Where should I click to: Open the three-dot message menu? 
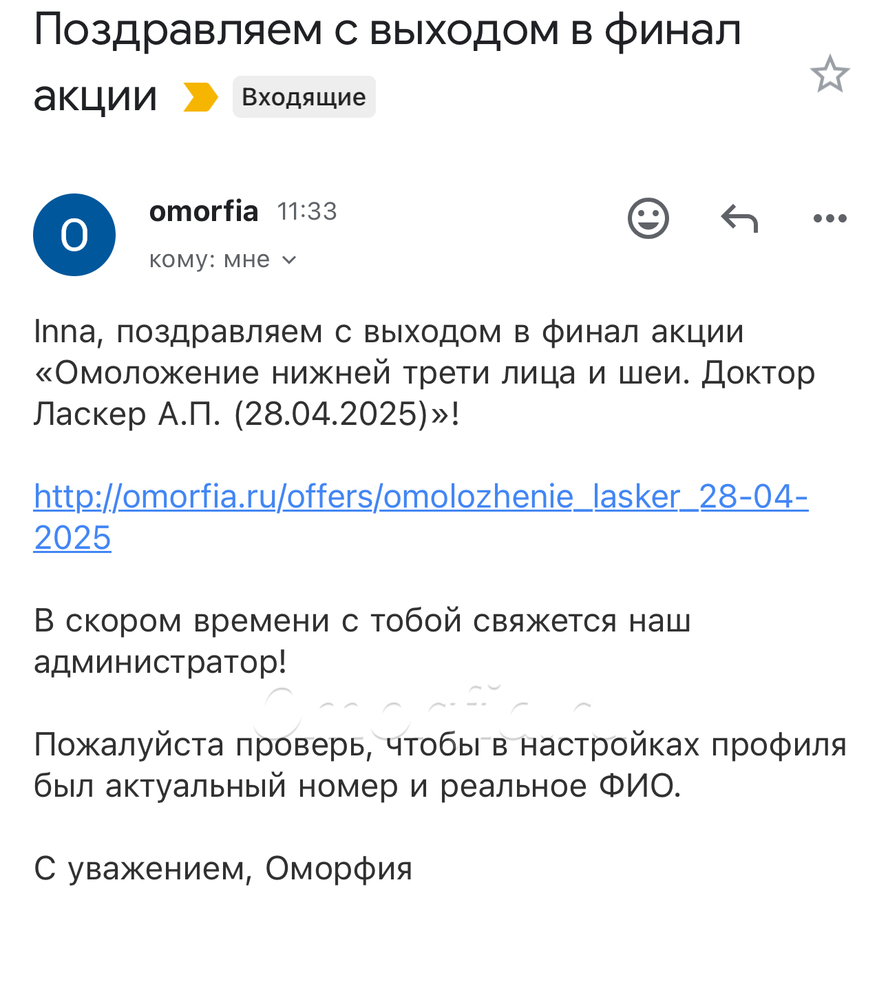830,218
